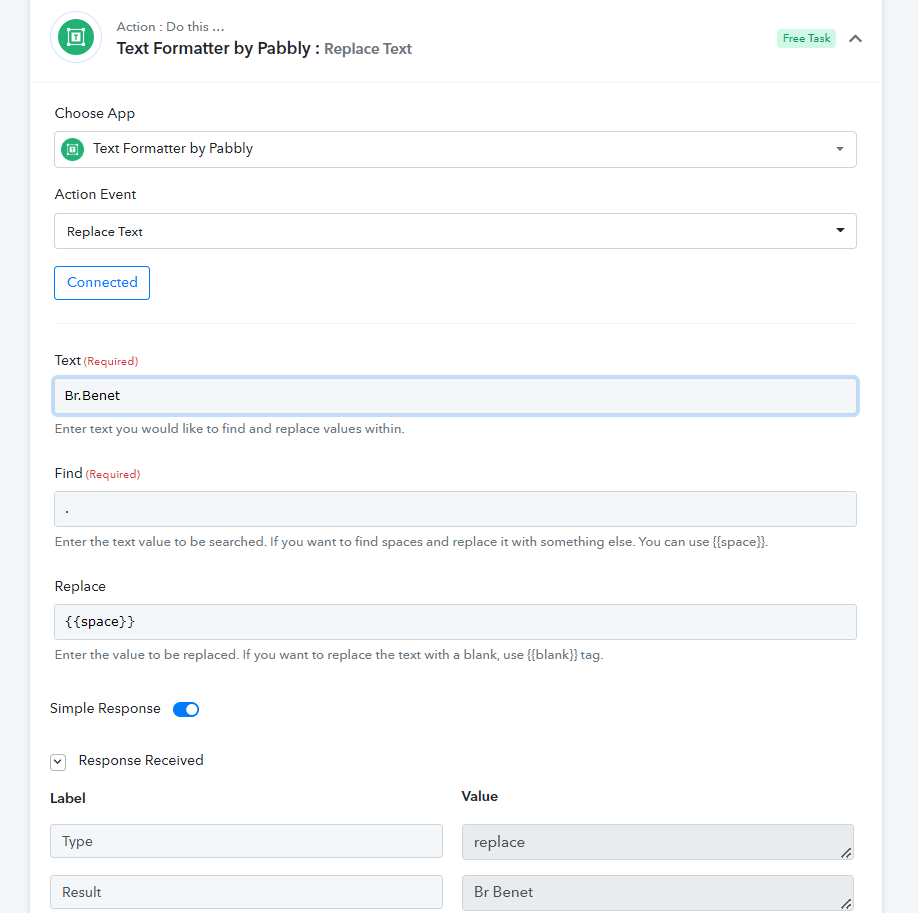Click the Text Formatter app icon in header

click(76, 37)
